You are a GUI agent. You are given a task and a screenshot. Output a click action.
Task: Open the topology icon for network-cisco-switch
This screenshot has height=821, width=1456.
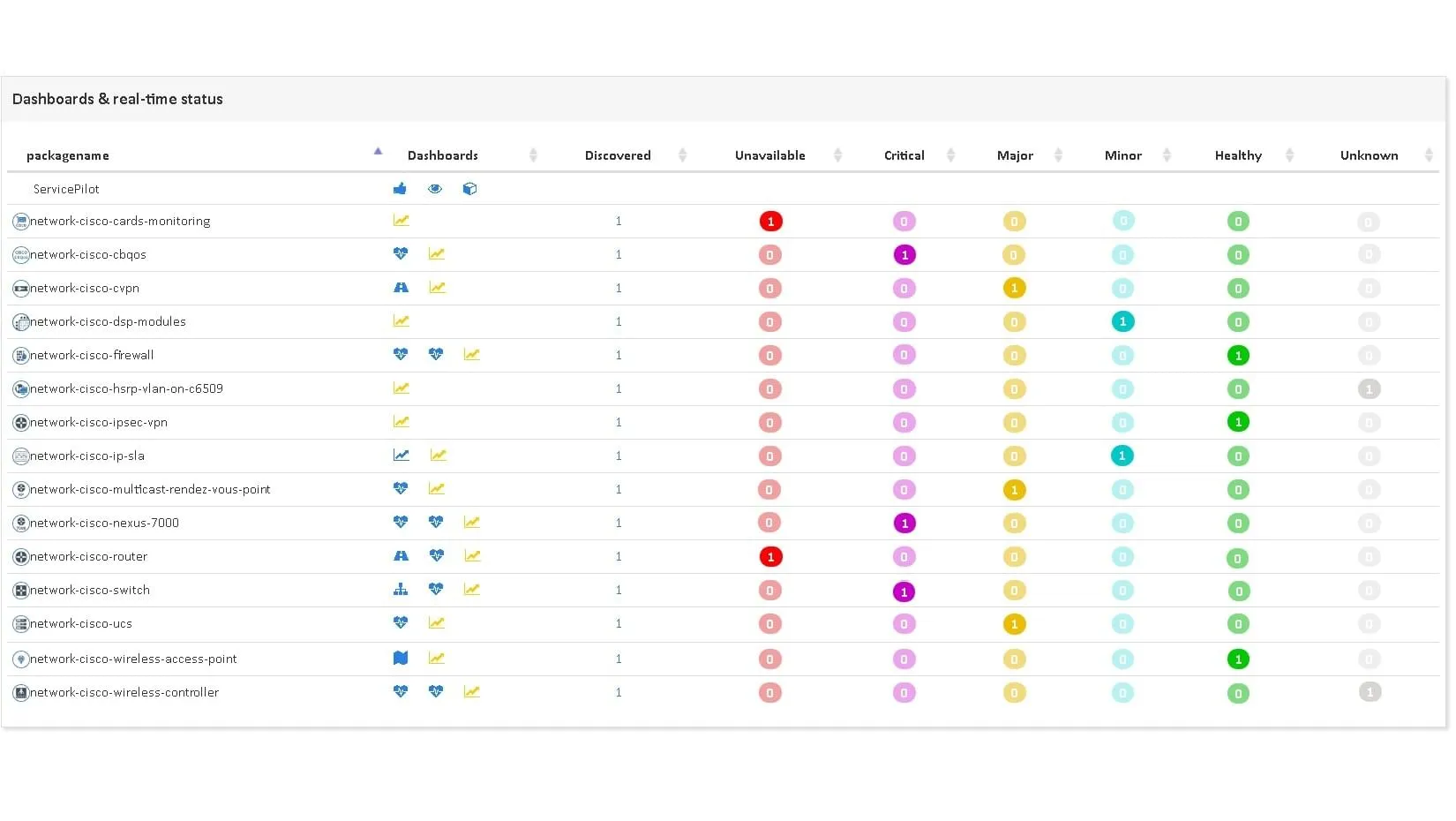(401, 589)
